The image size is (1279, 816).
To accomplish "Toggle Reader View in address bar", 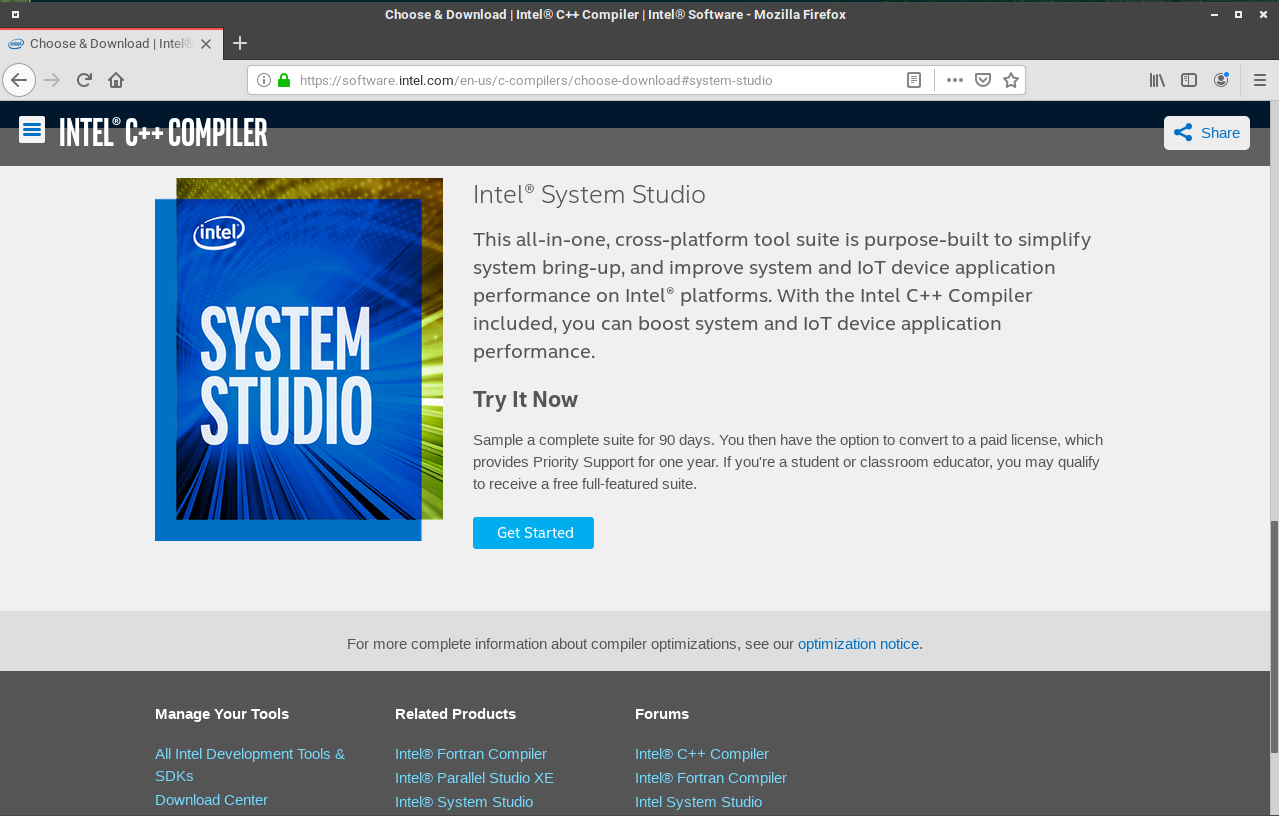I will [x=913, y=80].
